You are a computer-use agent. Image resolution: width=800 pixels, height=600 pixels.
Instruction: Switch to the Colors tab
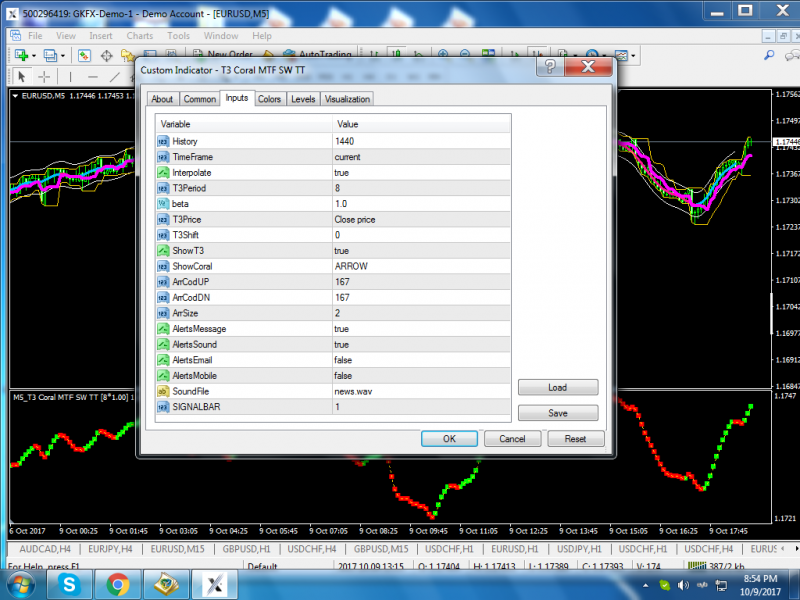coord(269,99)
